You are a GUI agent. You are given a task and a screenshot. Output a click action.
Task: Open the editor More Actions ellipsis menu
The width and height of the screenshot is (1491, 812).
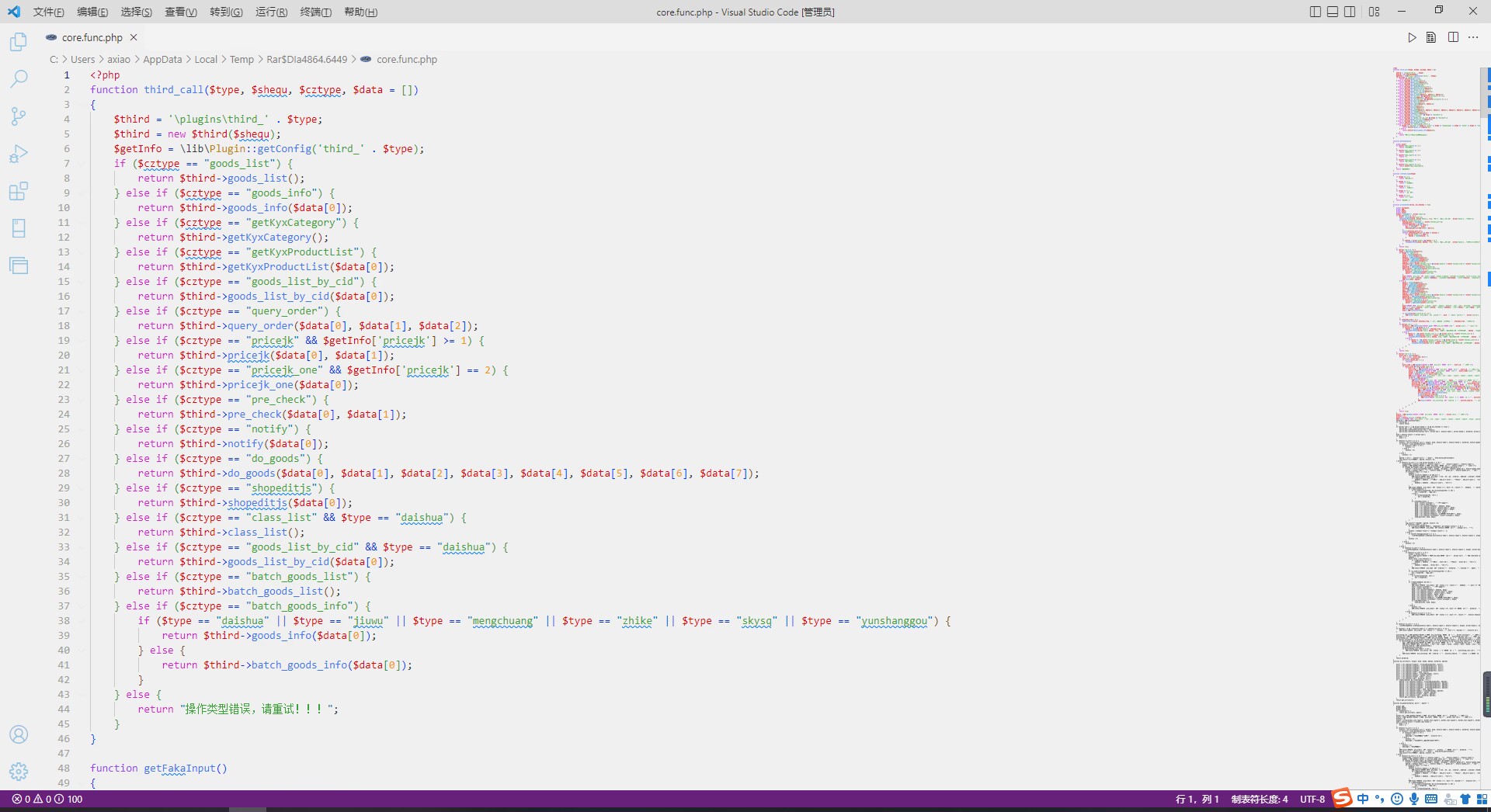pyautogui.click(x=1473, y=37)
